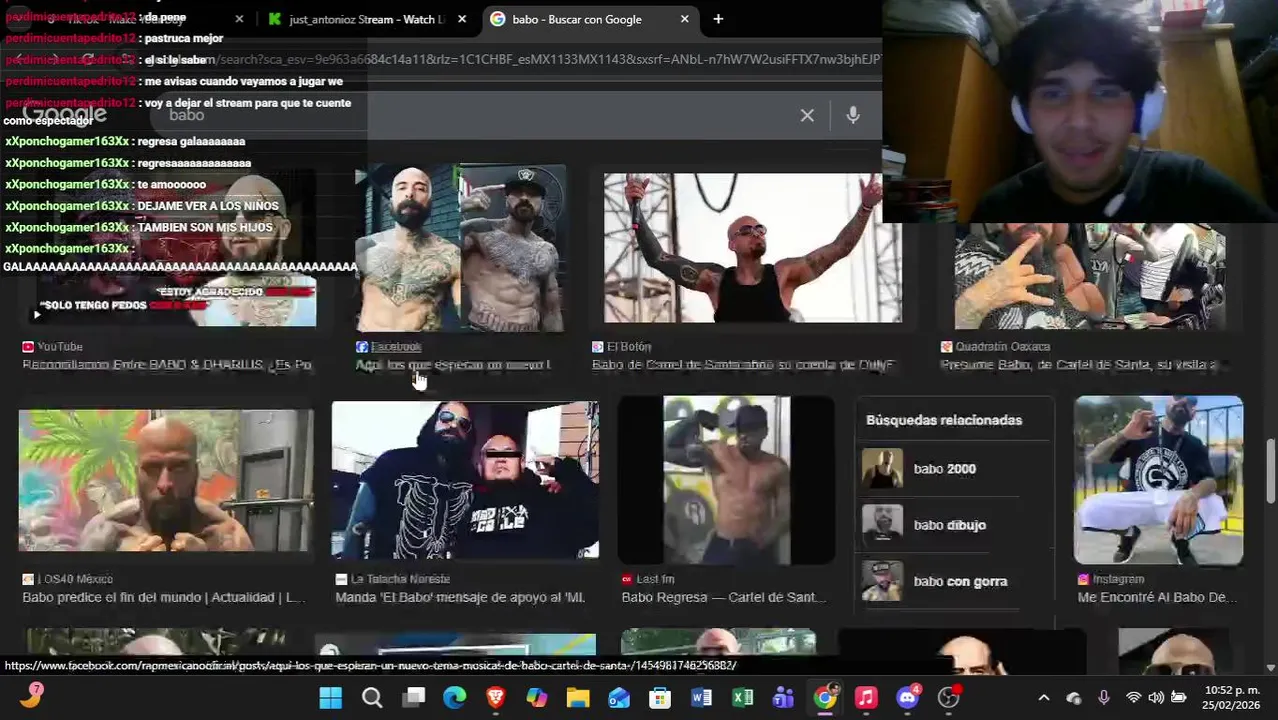Open Microsoft Store from the taskbar
Viewport: 1278px width, 720px height.
tap(660, 697)
